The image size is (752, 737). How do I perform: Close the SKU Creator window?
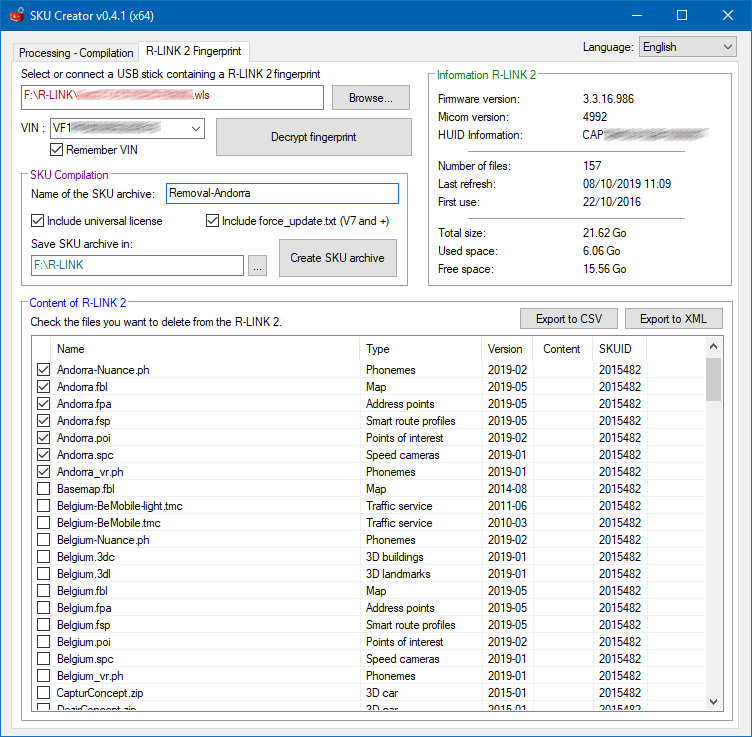(728, 15)
